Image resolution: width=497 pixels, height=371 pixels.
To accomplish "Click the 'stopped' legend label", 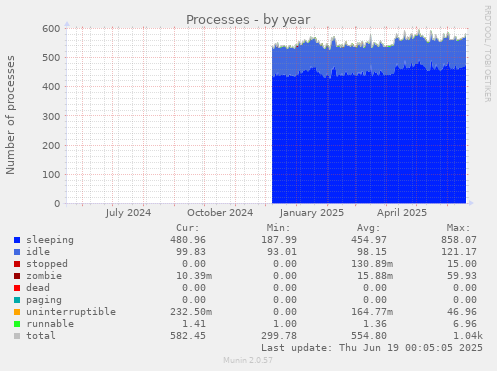I will pos(47,264).
